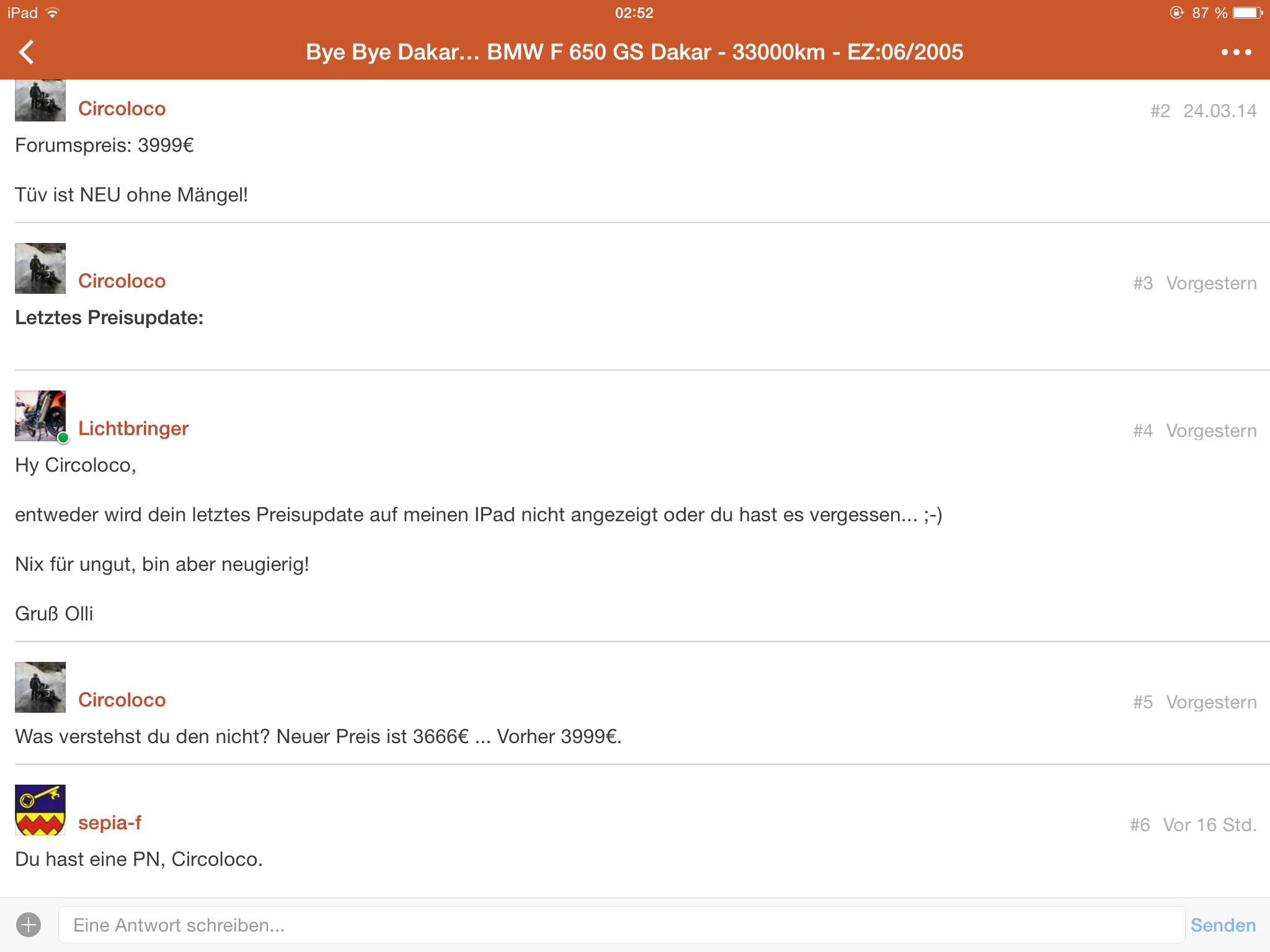The height and width of the screenshot is (952, 1270).
Task: Tap the '3666€' price post text
Action: (317, 736)
